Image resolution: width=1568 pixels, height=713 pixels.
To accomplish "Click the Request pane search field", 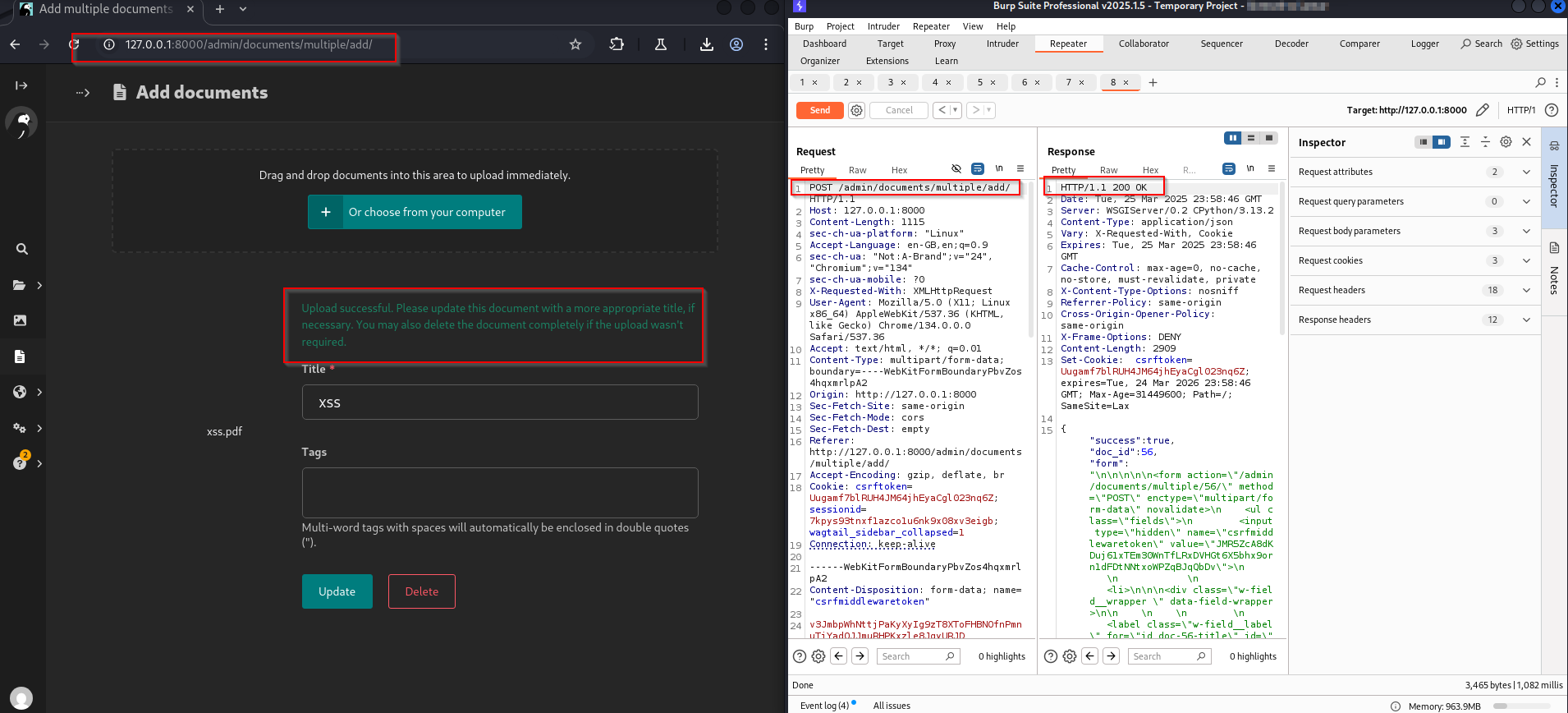I will point(918,656).
